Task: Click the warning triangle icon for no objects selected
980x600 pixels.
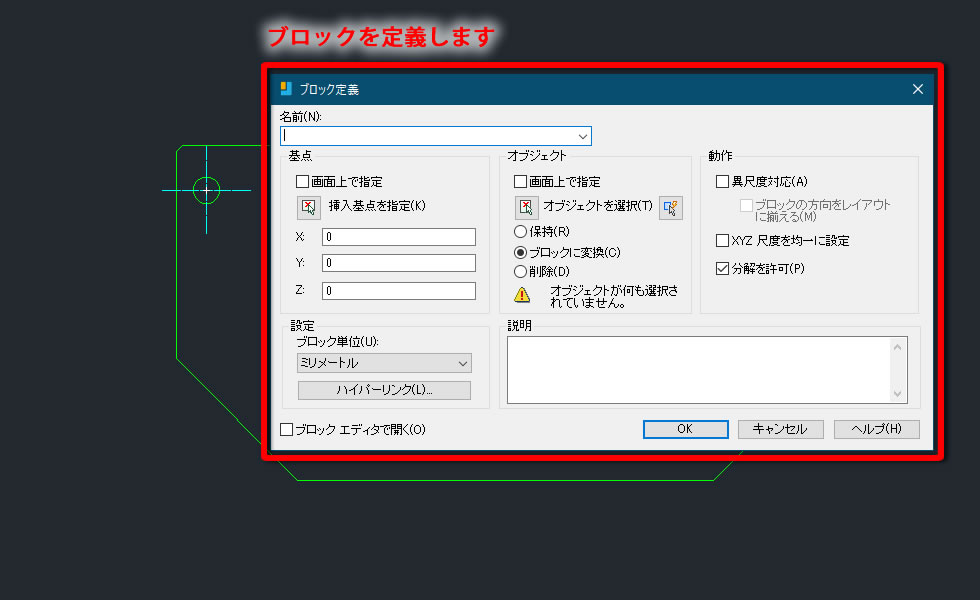Action: click(x=522, y=295)
